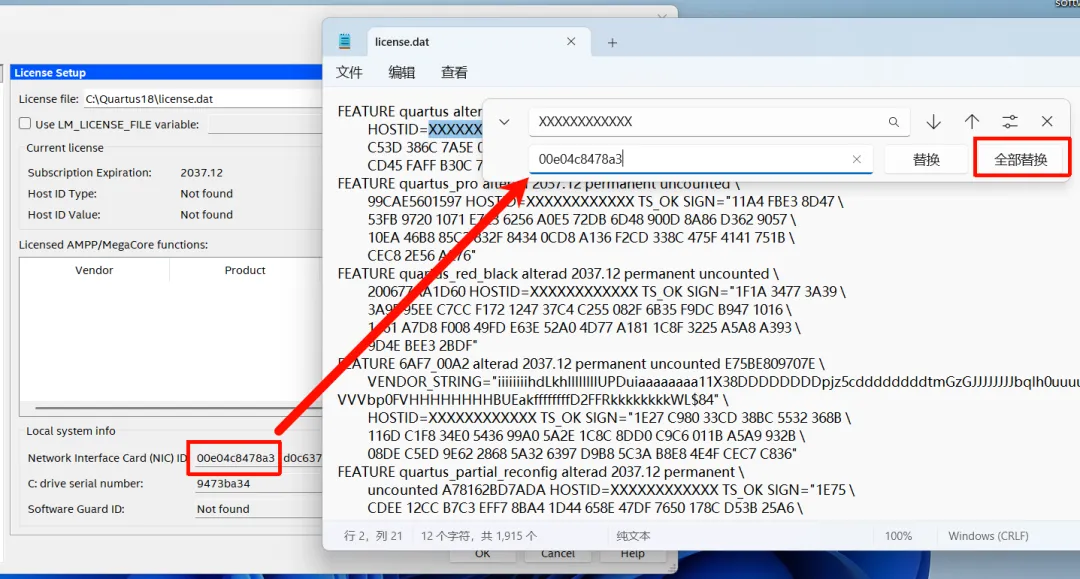Screen dimensions: 1080x579
Task: Click the 行 2, 列 21 cursor position
Action: 373,536
